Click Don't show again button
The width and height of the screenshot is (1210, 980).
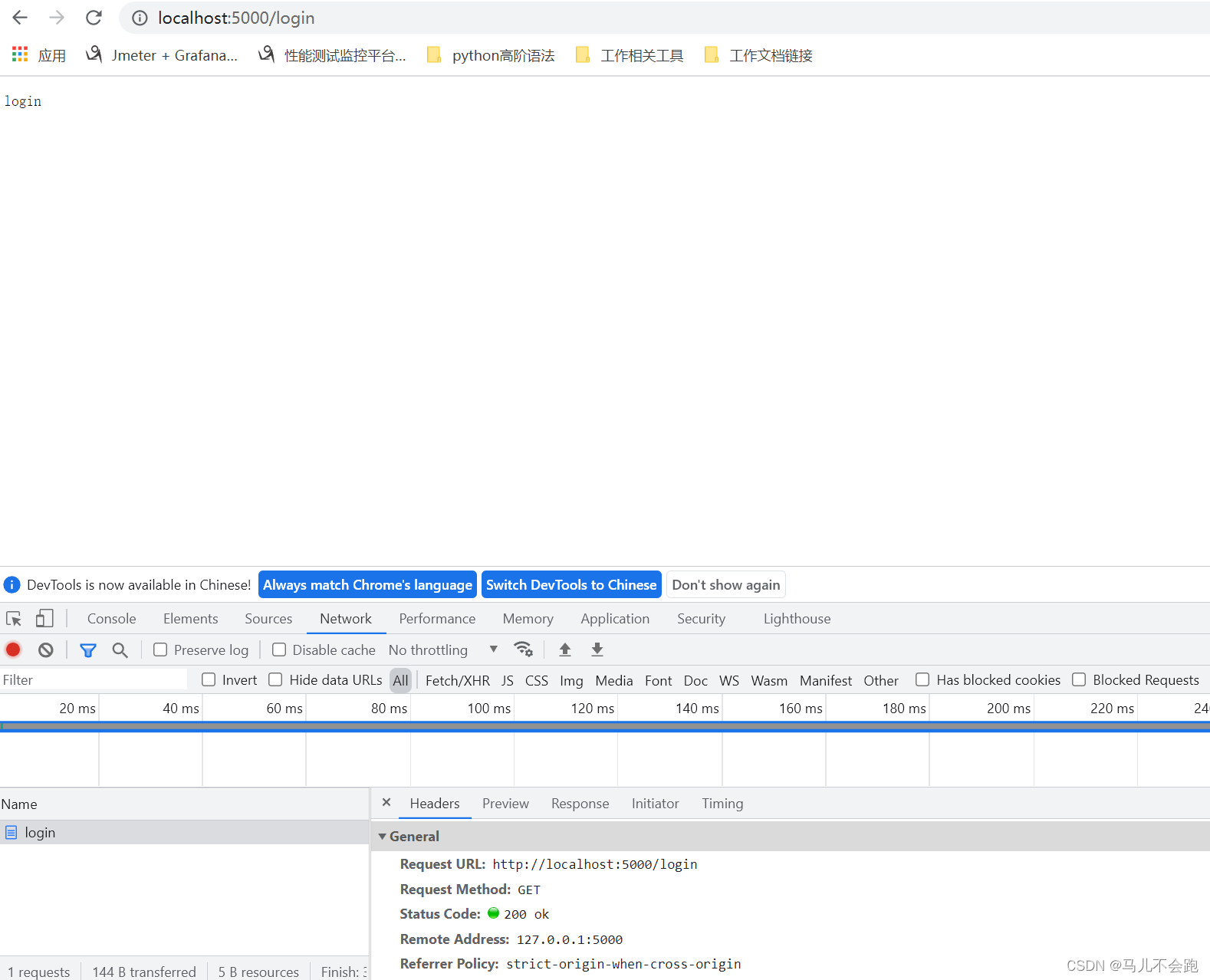[726, 585]
